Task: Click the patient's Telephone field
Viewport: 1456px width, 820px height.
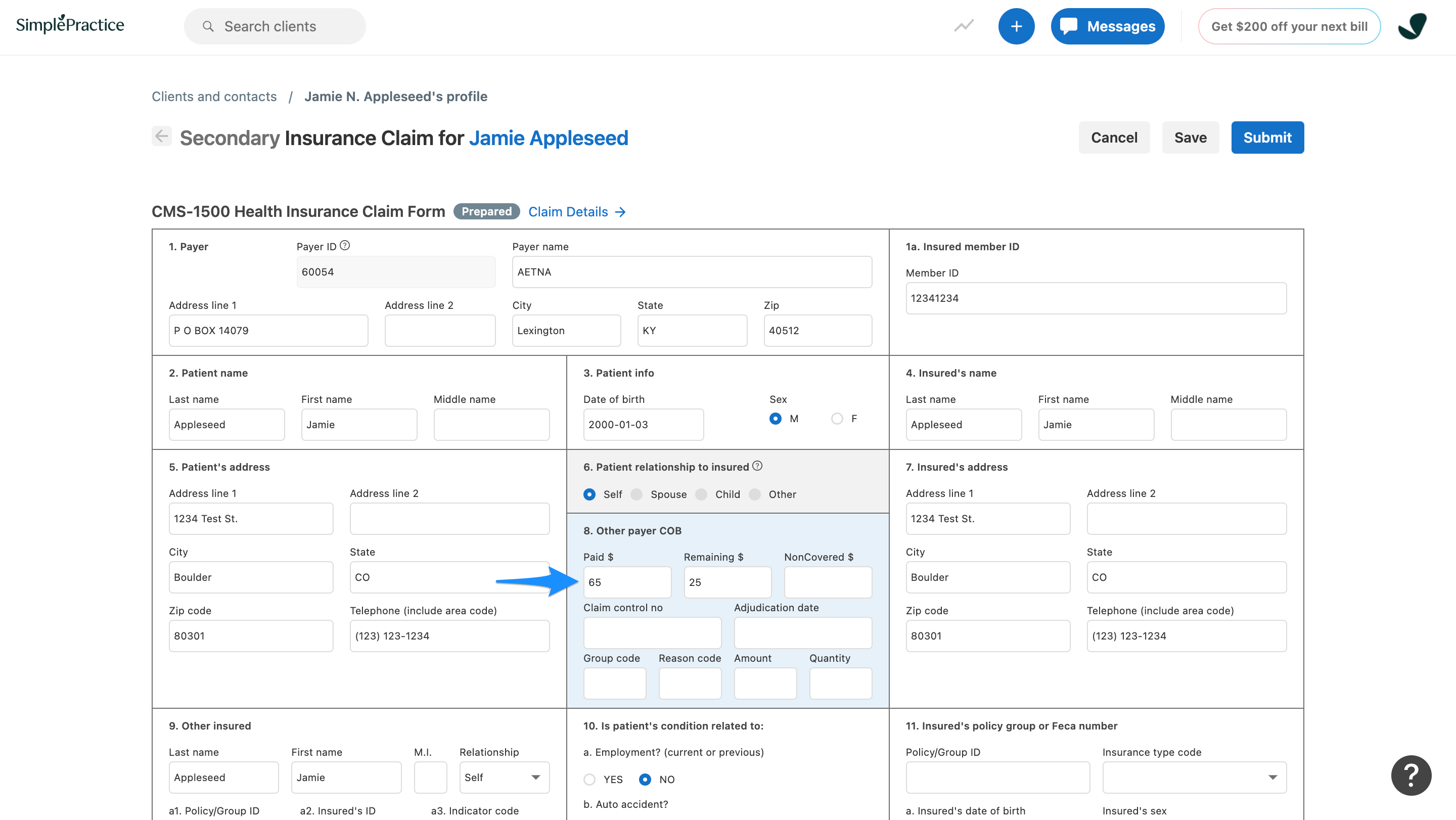Action: [449, 636]
